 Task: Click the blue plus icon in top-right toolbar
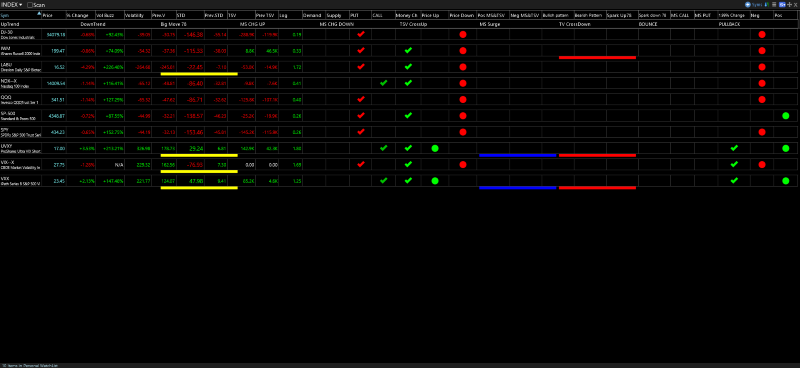pyautogui.click(x=748, y=4)
